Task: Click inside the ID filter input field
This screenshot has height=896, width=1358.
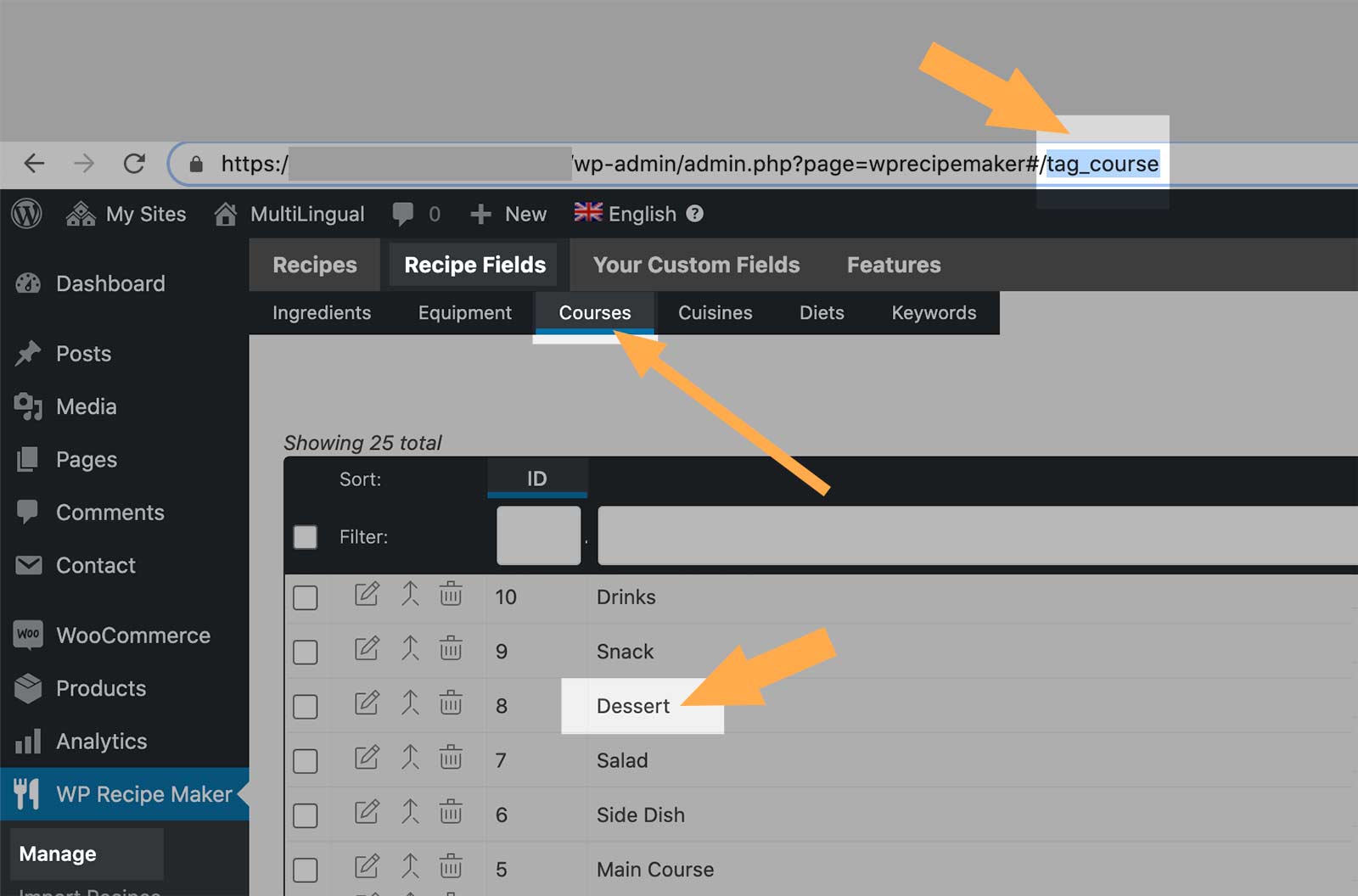Action: point(537,535)
